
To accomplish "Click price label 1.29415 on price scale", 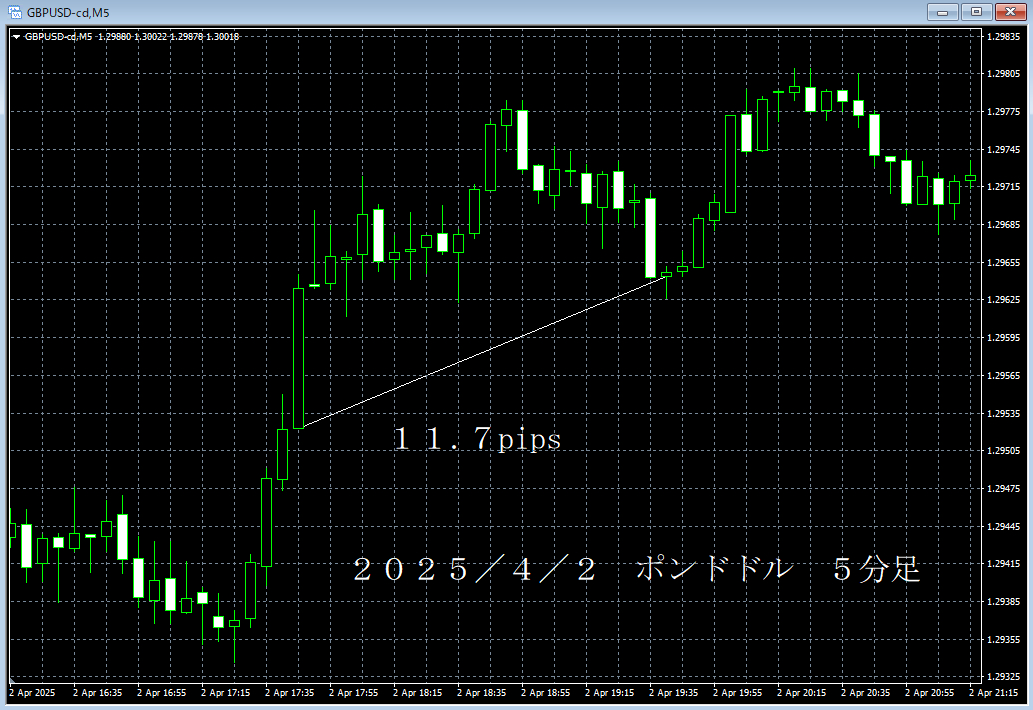I will pos(1003,564).
